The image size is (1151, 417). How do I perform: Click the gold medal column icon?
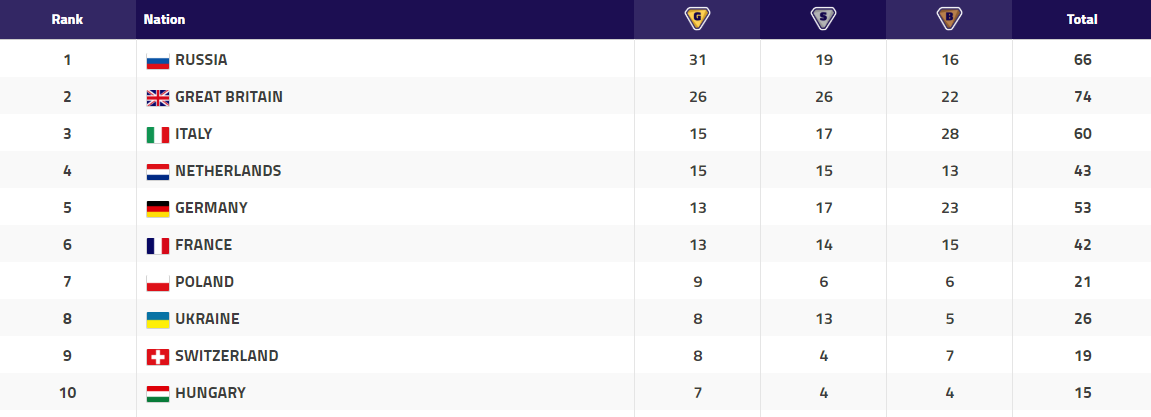(x=697, y=19)
